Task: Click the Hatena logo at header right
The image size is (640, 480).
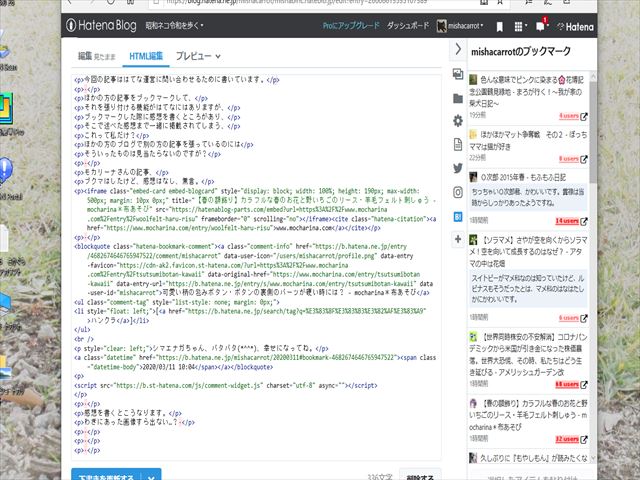Action: click(x=575, y=27)
